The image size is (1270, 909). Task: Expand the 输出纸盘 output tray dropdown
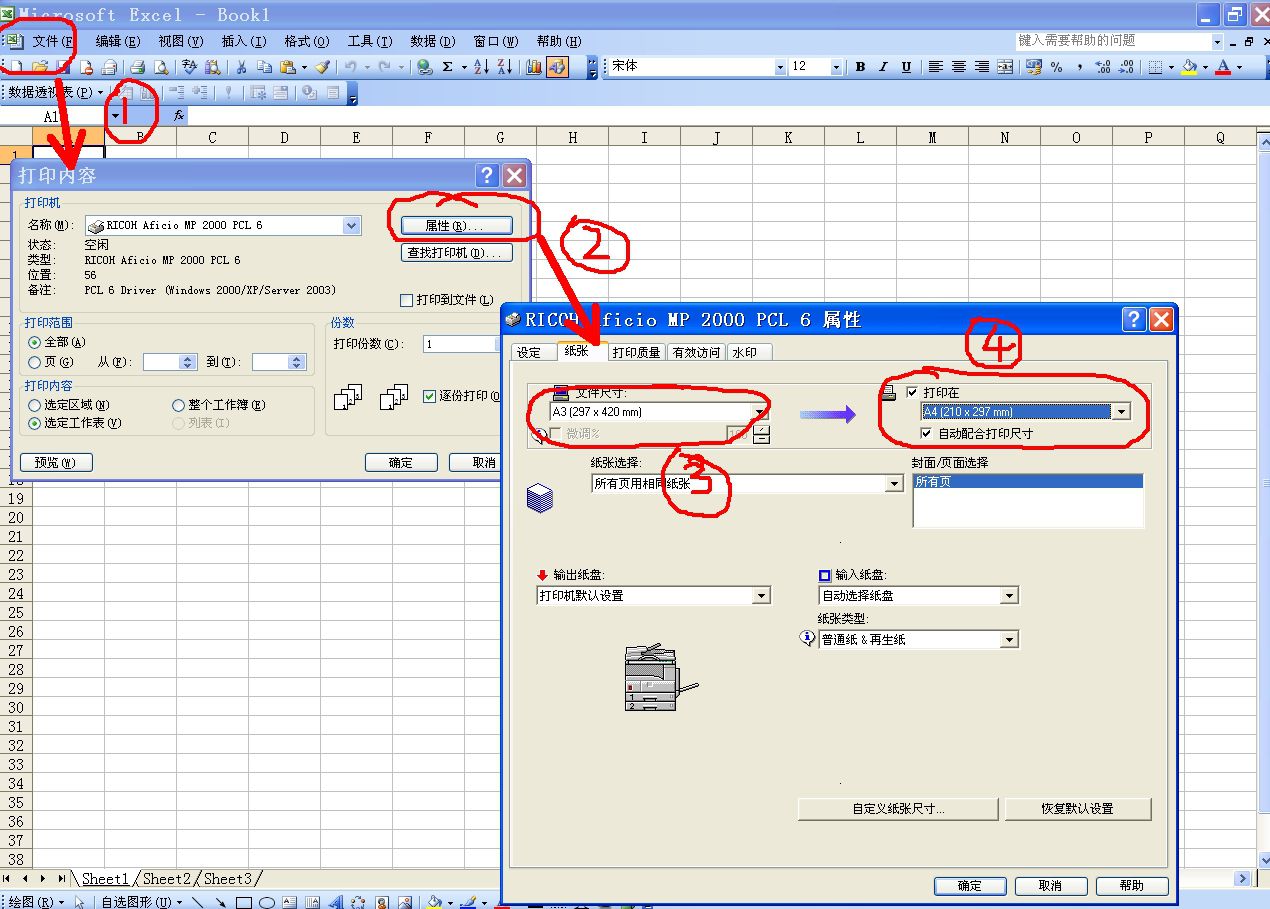(761, 596)
